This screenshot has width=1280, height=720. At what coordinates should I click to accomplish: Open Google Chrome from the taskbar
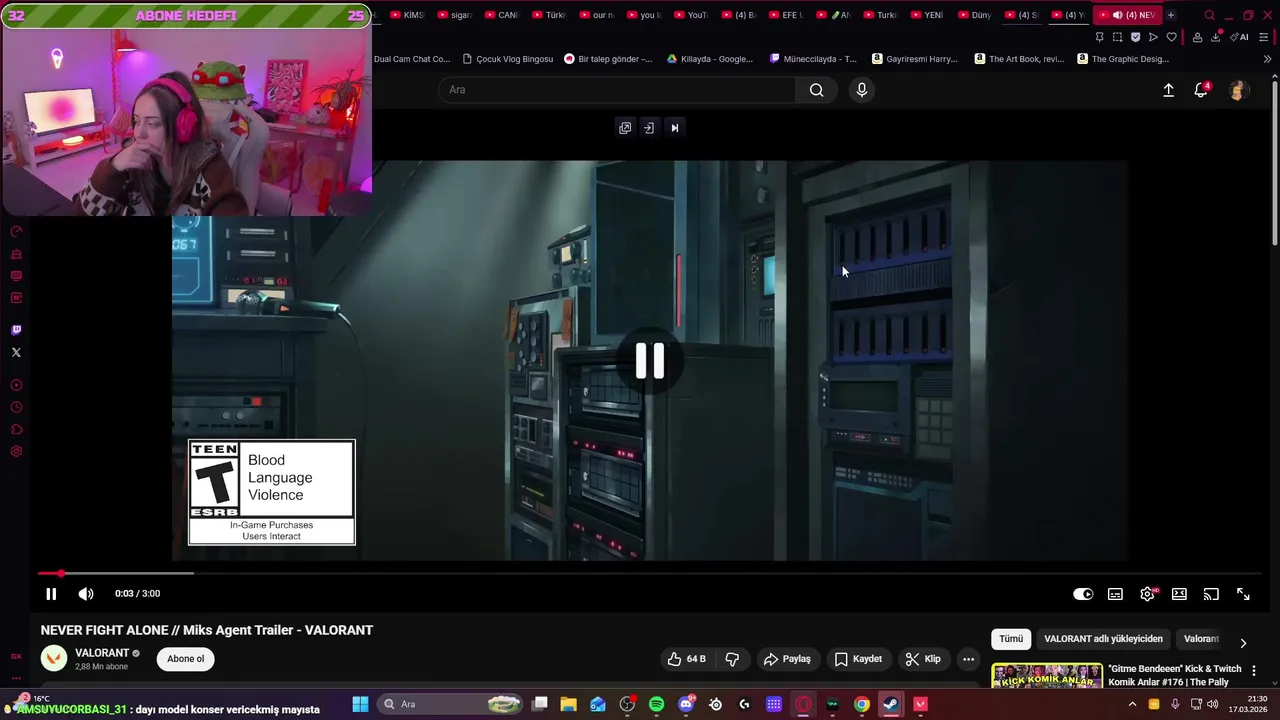(x=861, y=704)
